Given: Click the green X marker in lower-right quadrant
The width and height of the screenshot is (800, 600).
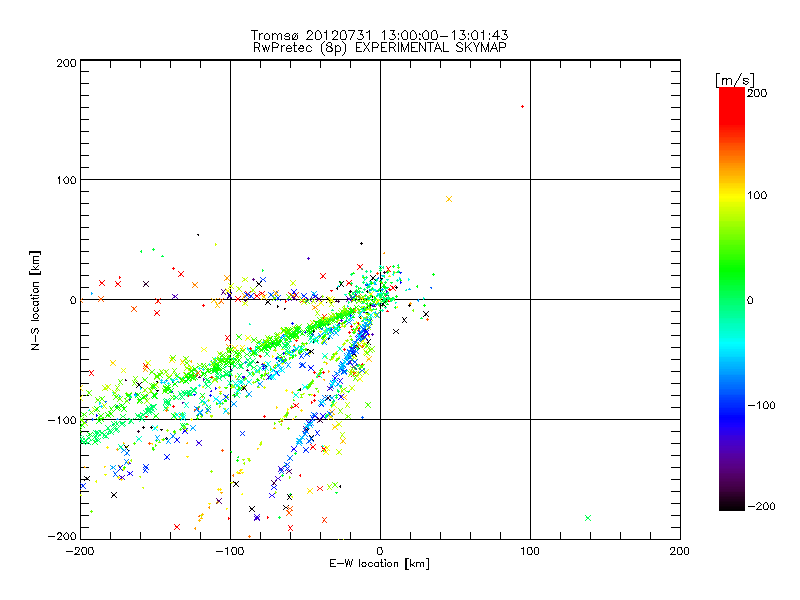Looking at the screenshot, I should [x=588, y=518].
